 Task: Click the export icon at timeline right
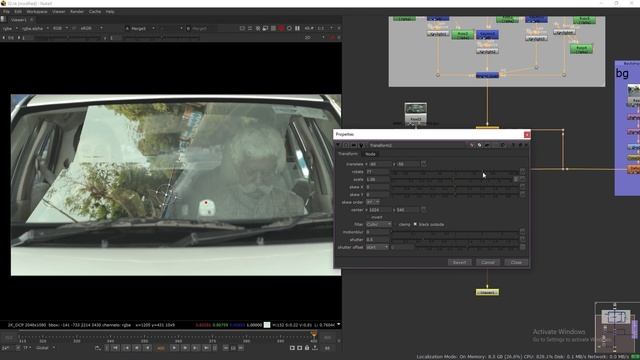(x=315, y=348)
